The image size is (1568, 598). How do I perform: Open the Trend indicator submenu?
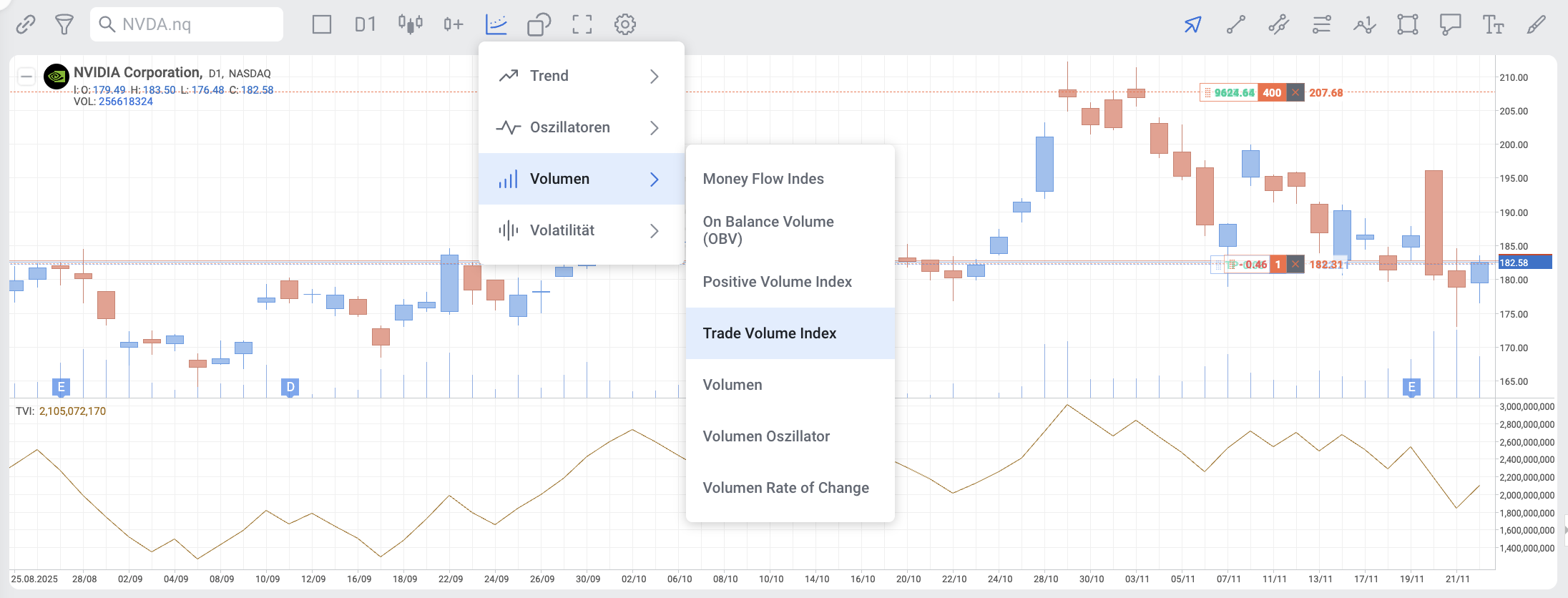click(581, 76)
